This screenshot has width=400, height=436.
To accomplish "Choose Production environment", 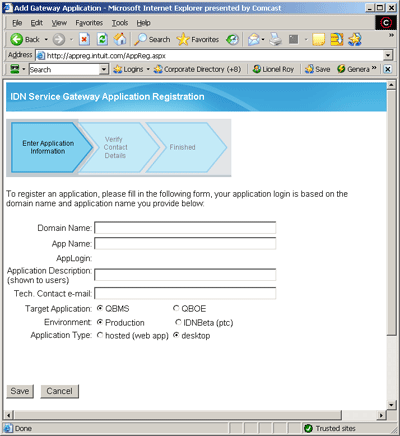I will pyautogui.click(x=100, y=322).
